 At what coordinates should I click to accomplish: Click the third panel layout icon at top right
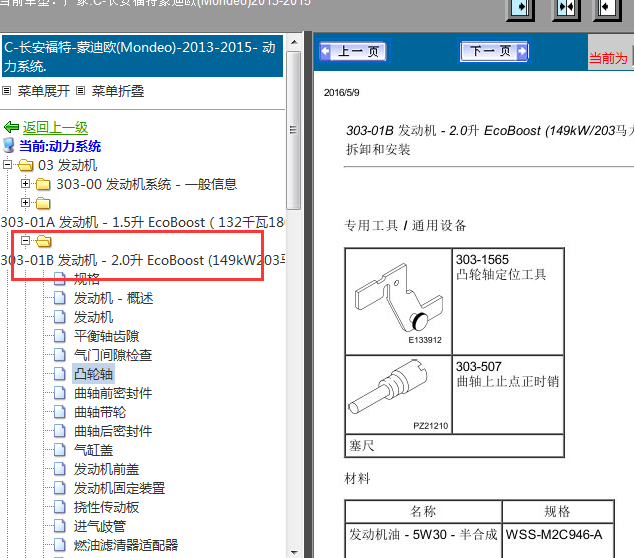pyautogui.click(x=607, y=8)
